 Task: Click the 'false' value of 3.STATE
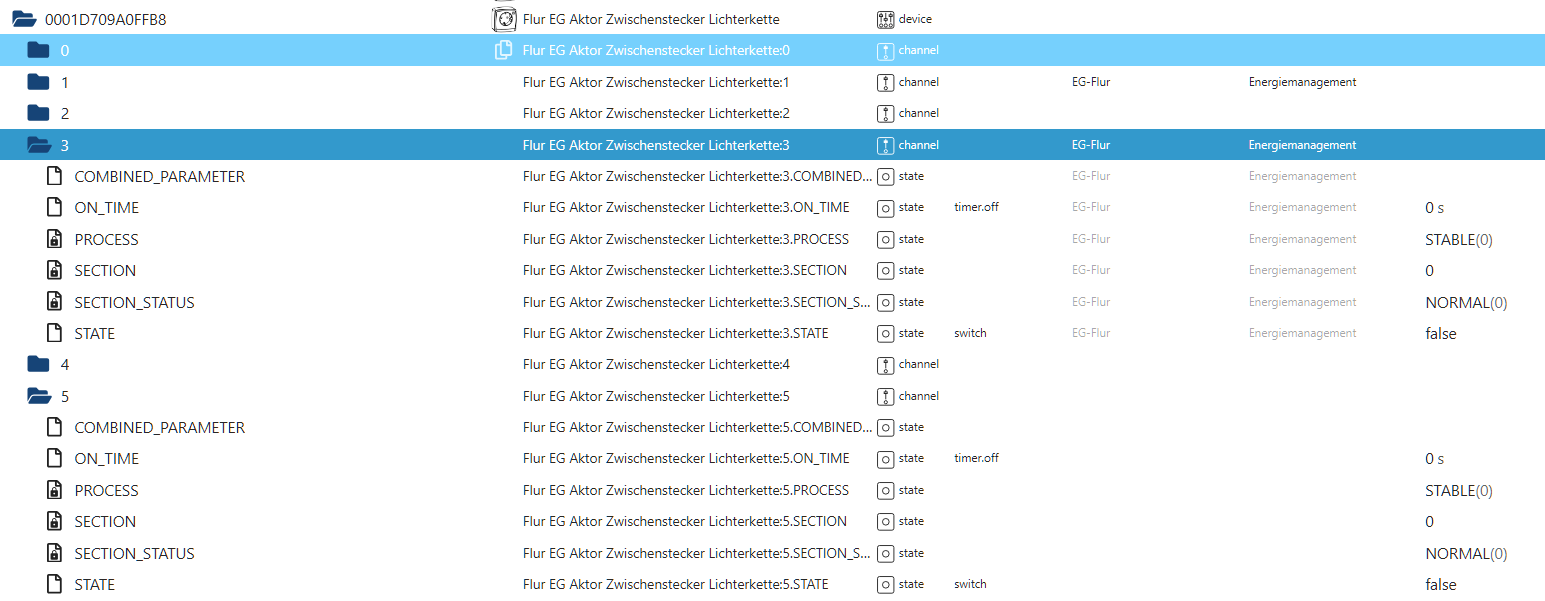pos(1441,333)
